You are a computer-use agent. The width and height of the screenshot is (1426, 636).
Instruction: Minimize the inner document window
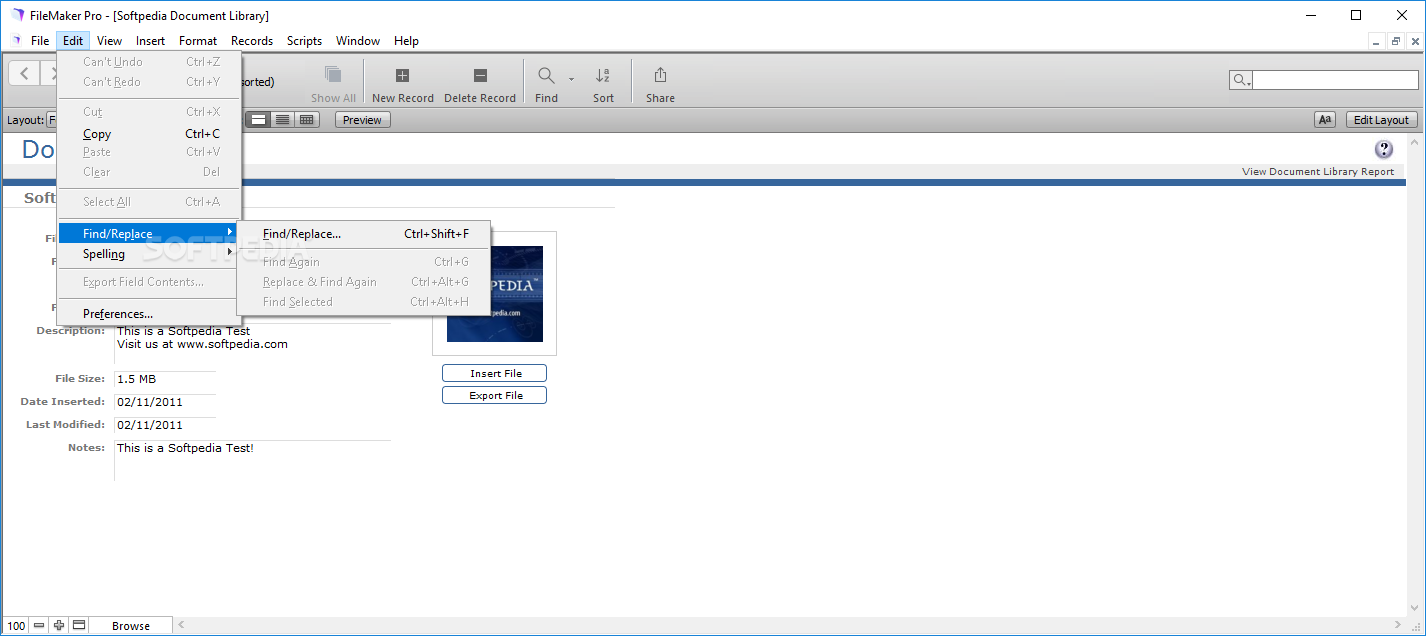[x=1377, y=41]
